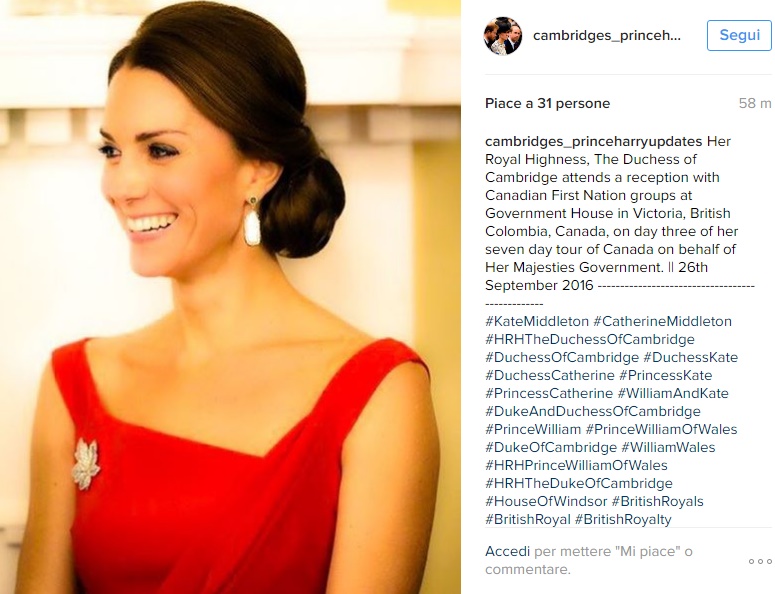Open the cambridges_princeh... username in header
Screen dimensions: 775x594
point(606,36)
